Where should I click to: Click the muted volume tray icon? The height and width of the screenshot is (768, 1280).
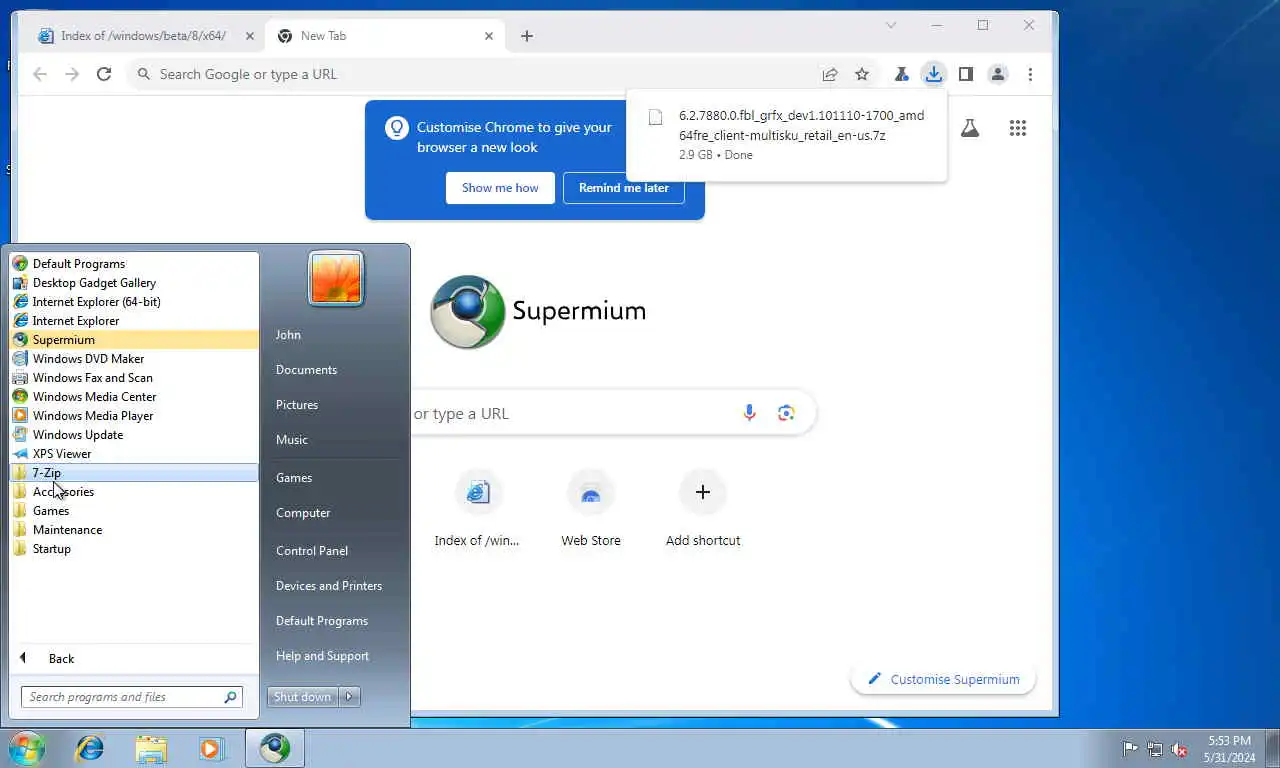1179,748
